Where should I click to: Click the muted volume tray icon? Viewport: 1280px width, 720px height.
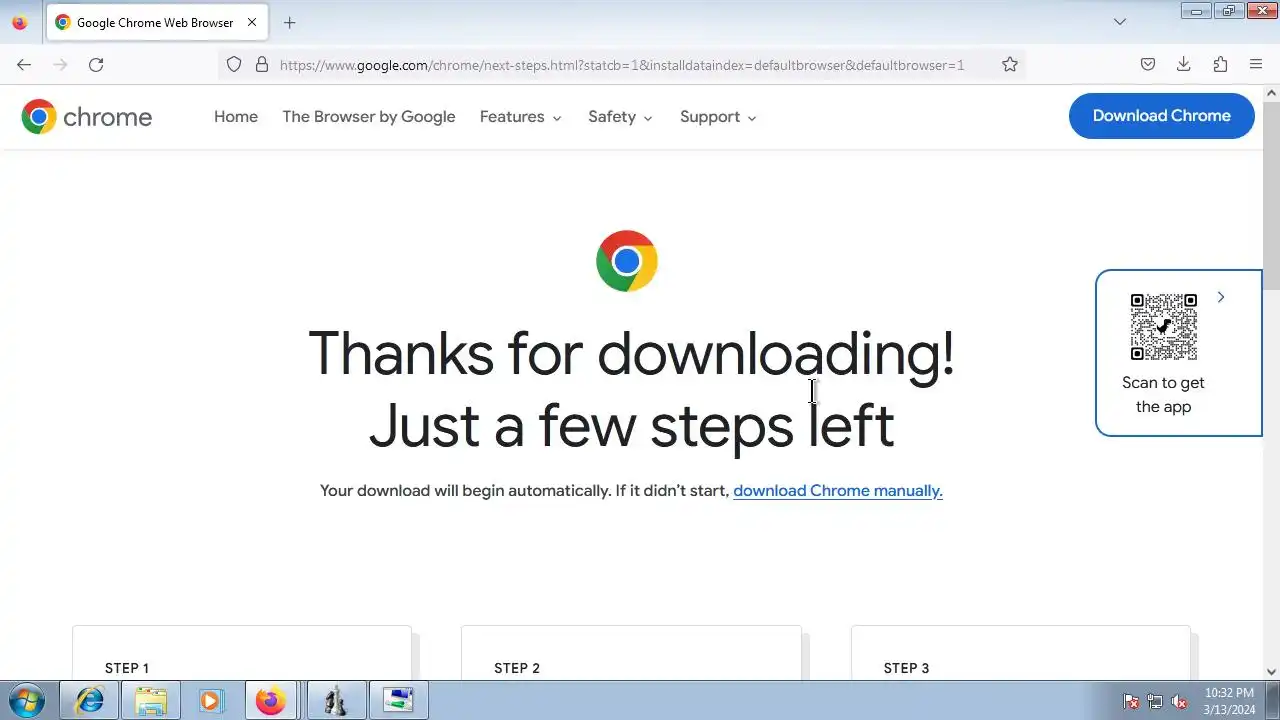[x=1179, y=702]
